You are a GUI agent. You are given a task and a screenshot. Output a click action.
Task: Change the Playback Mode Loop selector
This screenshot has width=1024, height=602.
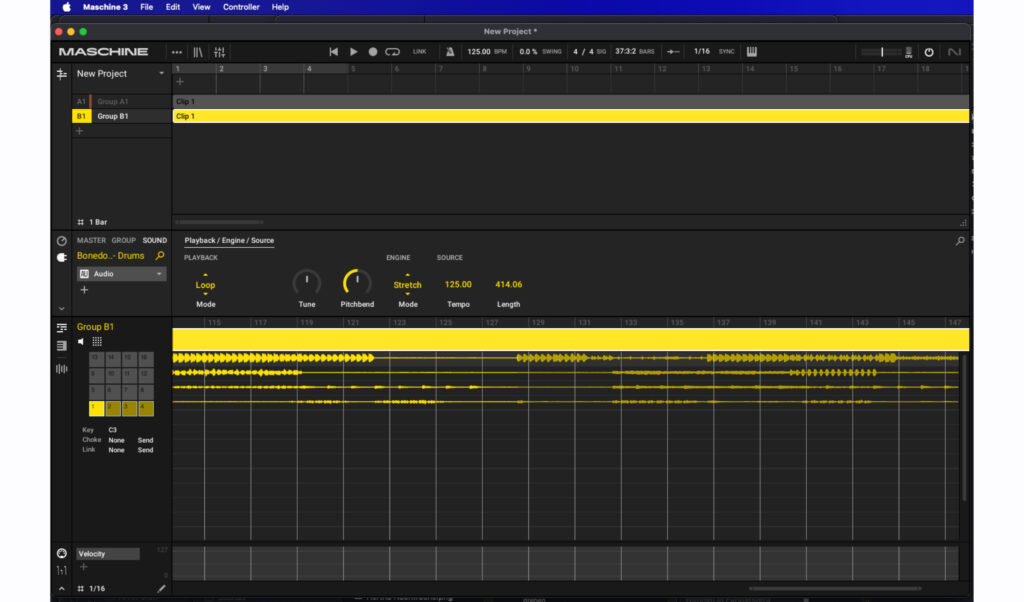[205, 285]
